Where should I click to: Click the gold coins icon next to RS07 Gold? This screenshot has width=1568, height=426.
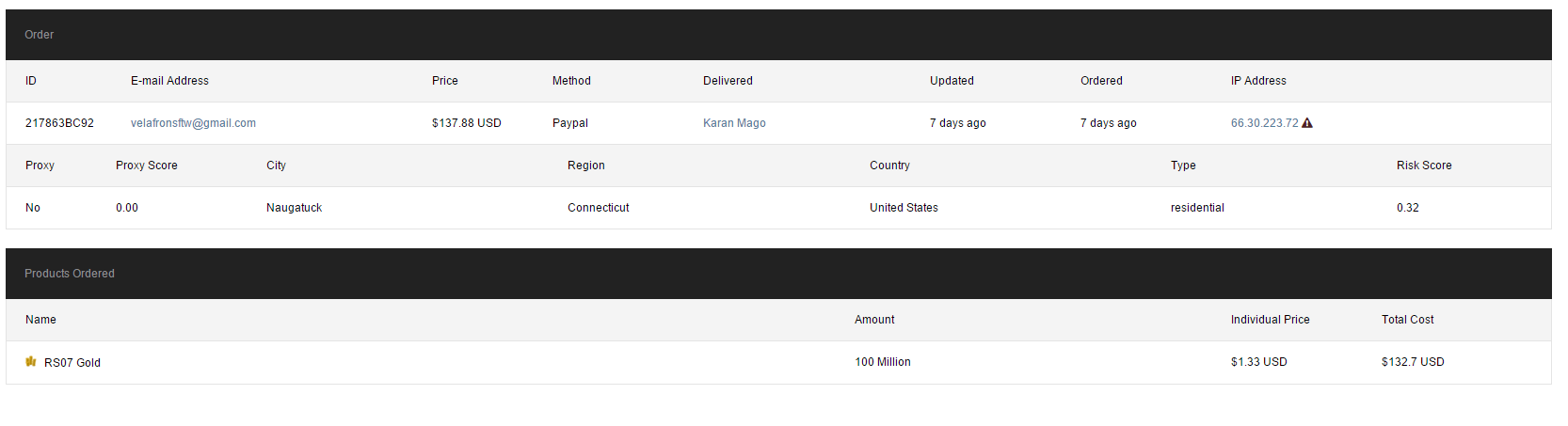(31, 362)
